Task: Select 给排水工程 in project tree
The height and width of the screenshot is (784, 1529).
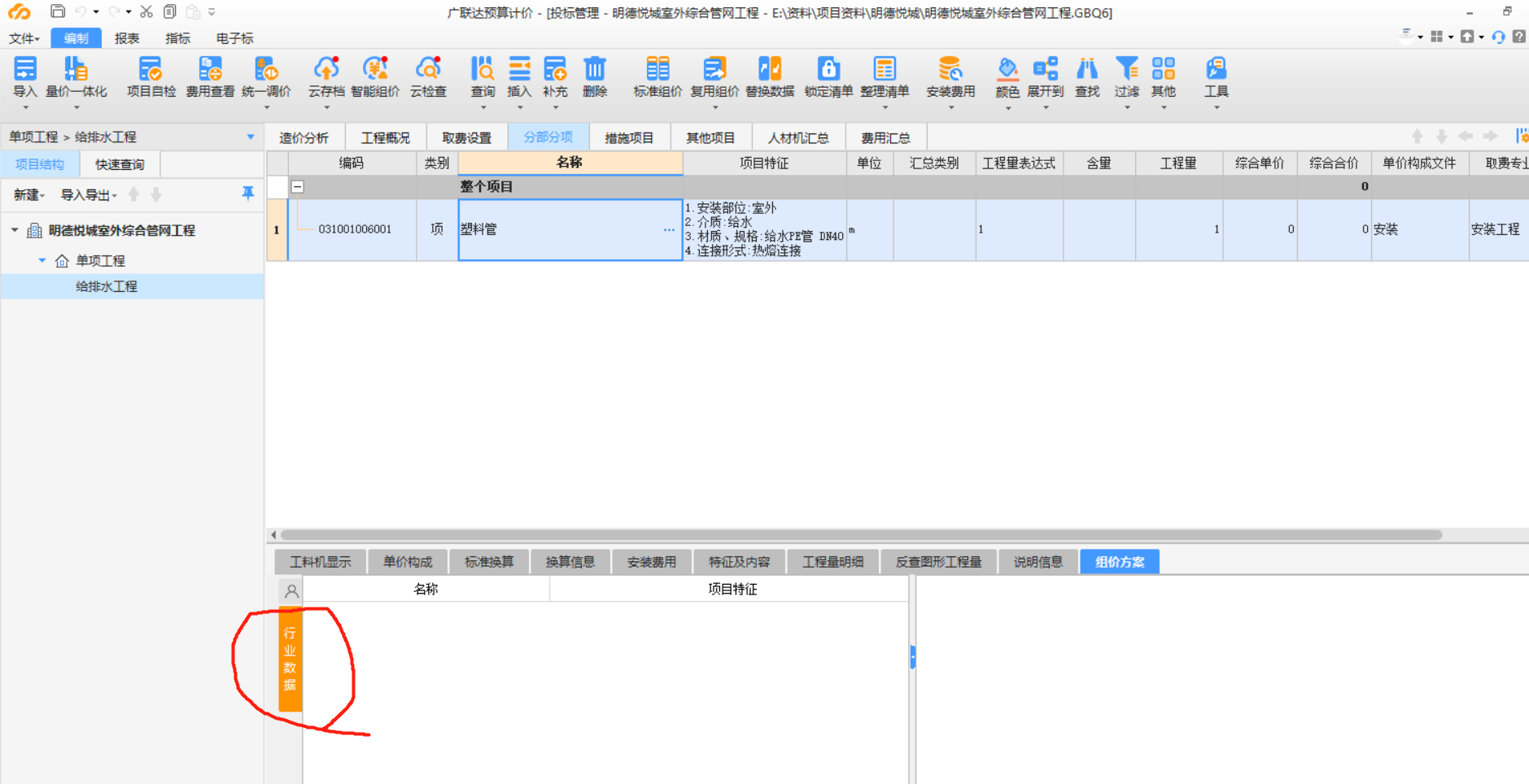Action: point(106,286)
